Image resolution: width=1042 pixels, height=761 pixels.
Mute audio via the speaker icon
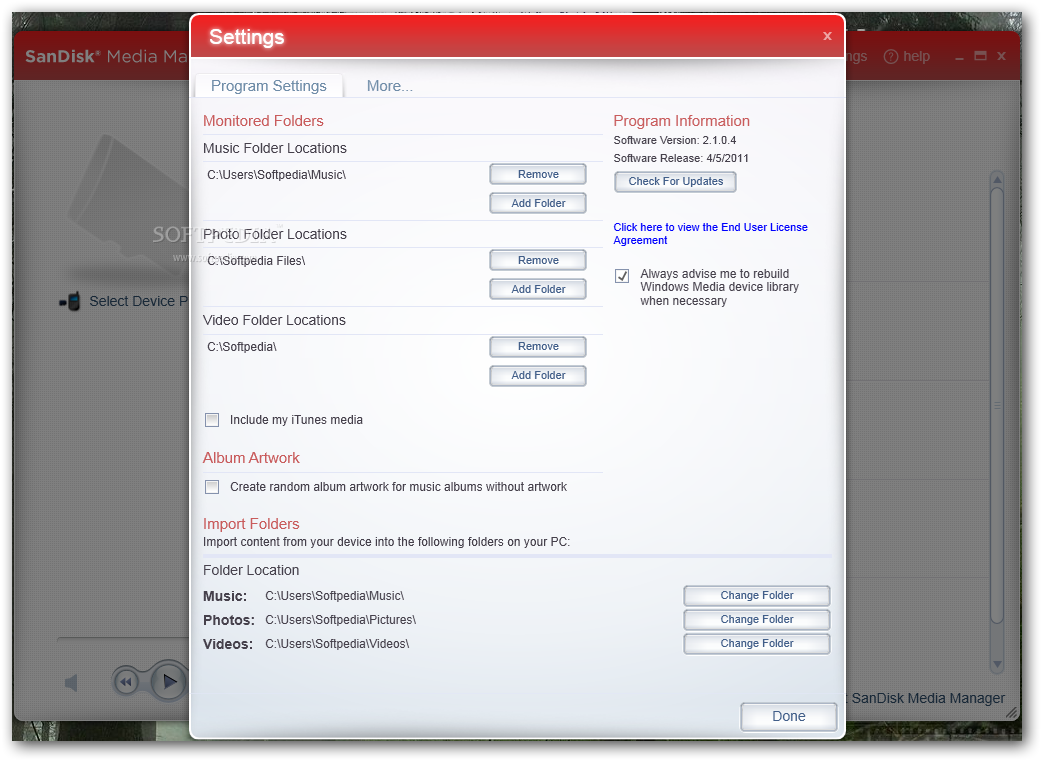point(71,683)
